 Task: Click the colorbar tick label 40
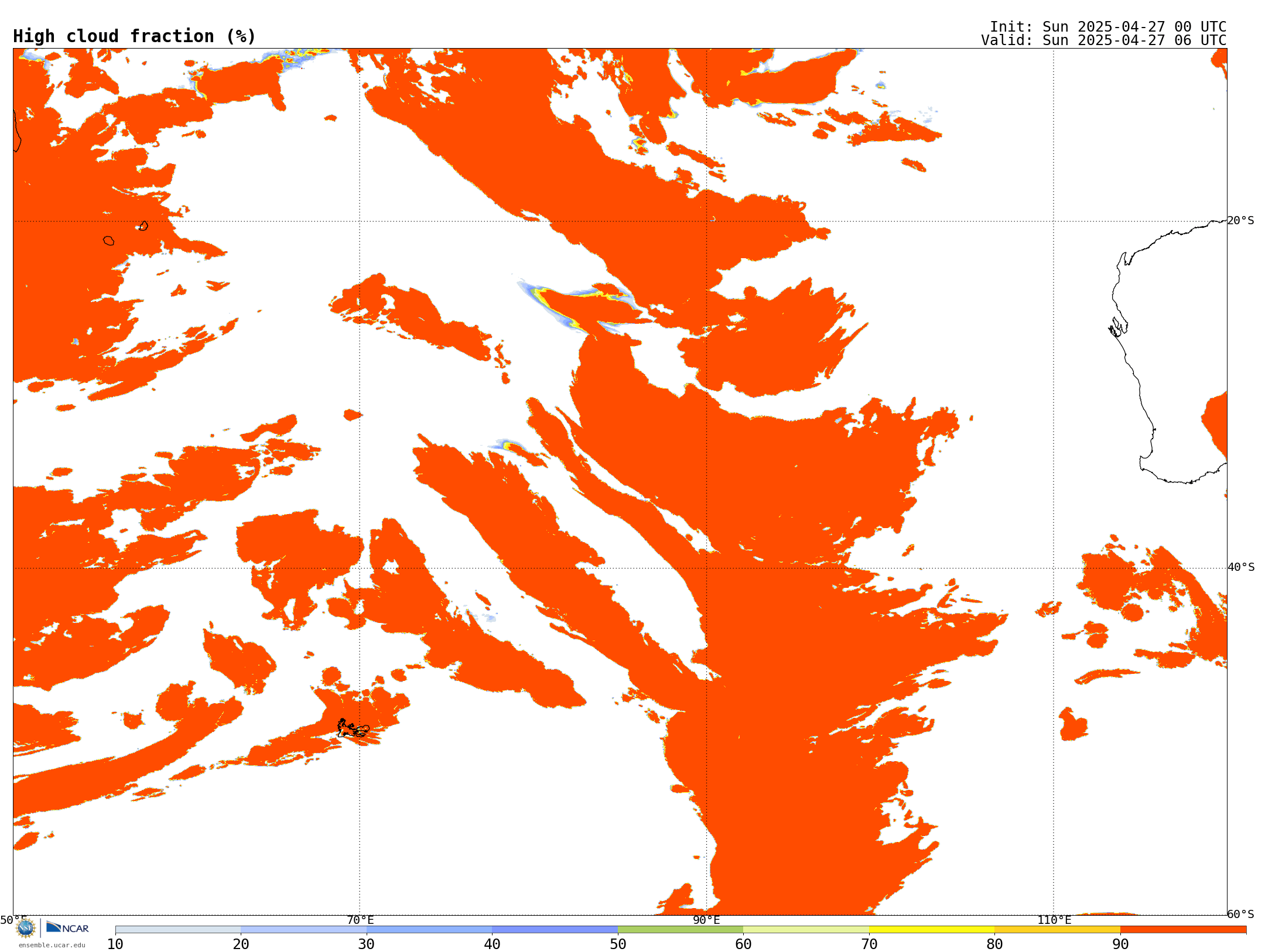pyautogui.click(x=492, y=944)
